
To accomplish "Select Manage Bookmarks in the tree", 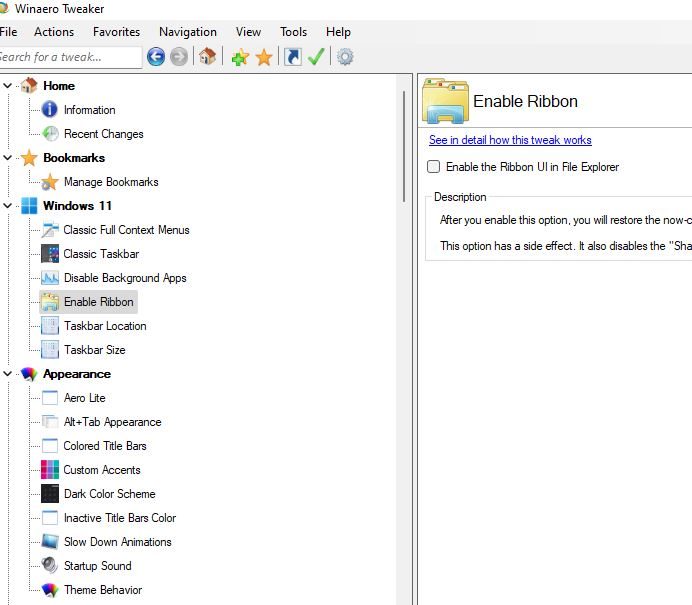I will pyautogui.click(x=111, y=182).
